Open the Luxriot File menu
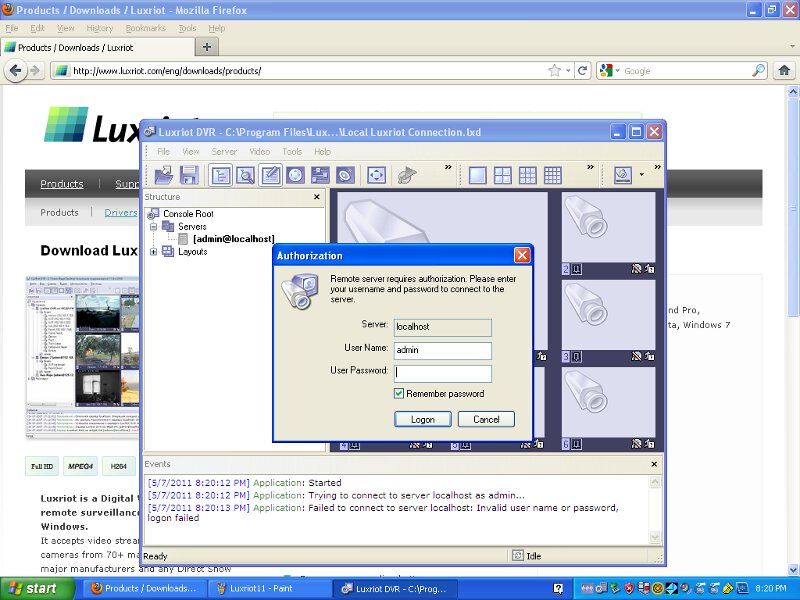800x600 pixels. tap(163, 152)
